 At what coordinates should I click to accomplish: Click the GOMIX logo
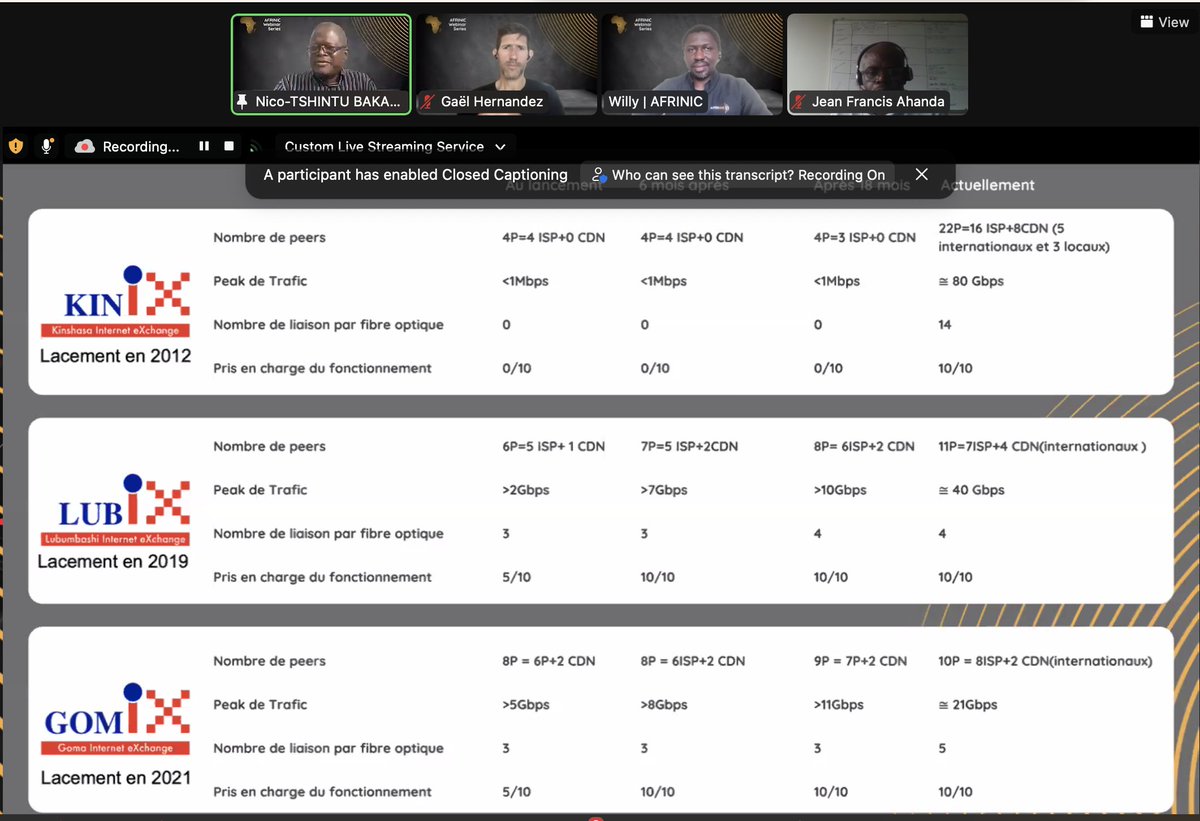(115, 720)
